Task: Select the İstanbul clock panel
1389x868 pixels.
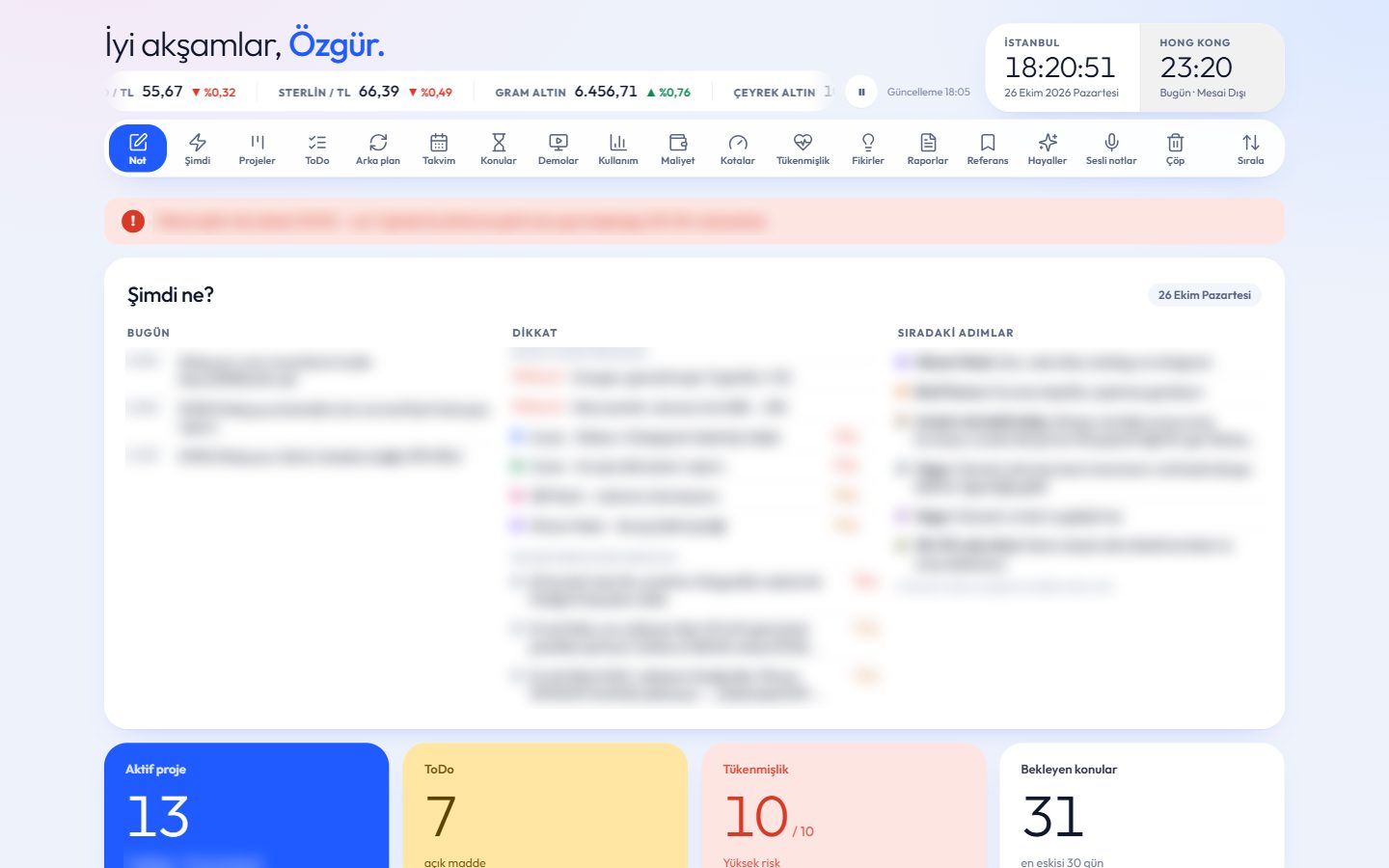Action: coord(1062,68)
